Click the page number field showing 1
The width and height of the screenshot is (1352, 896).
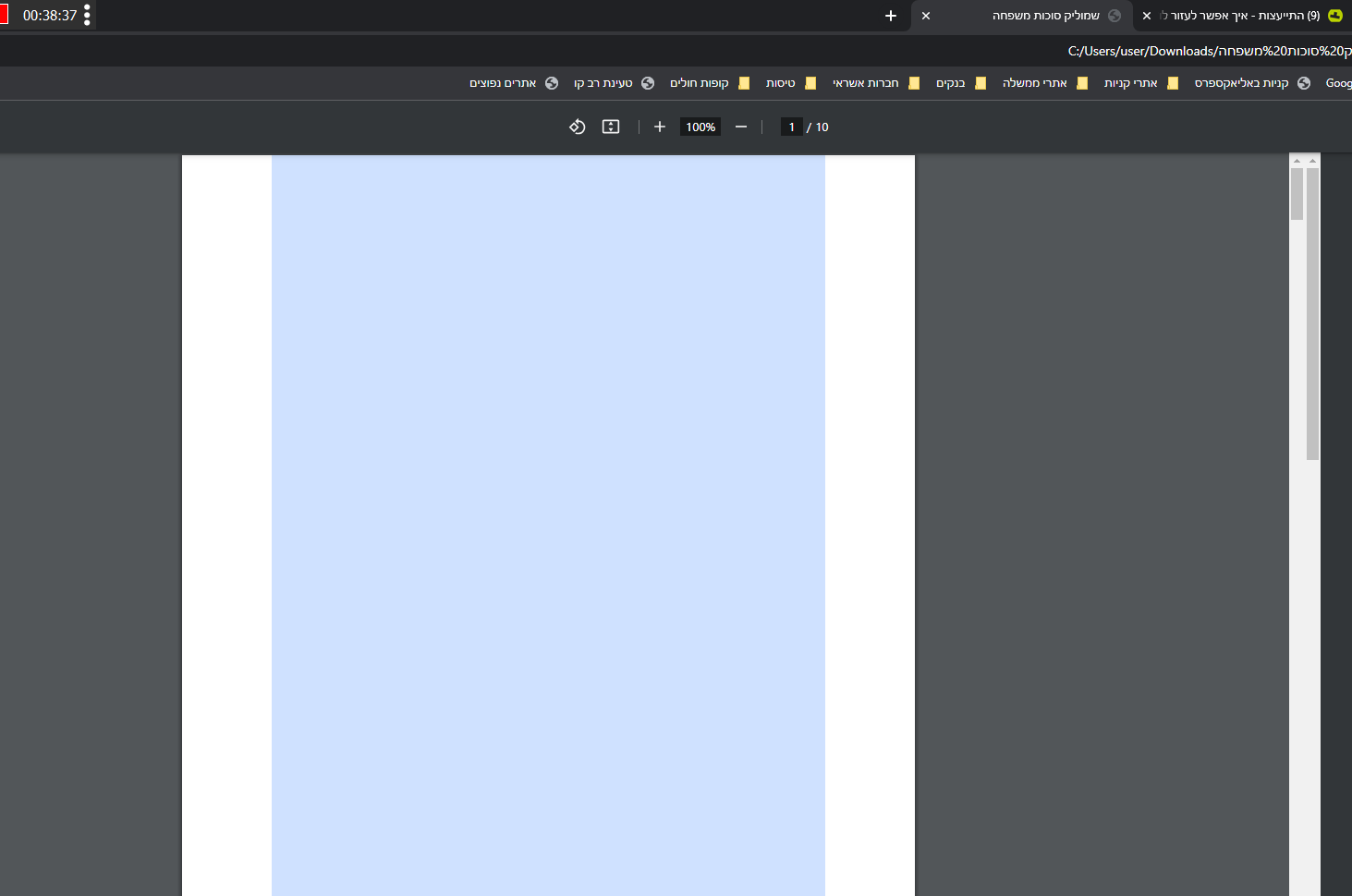792,127
